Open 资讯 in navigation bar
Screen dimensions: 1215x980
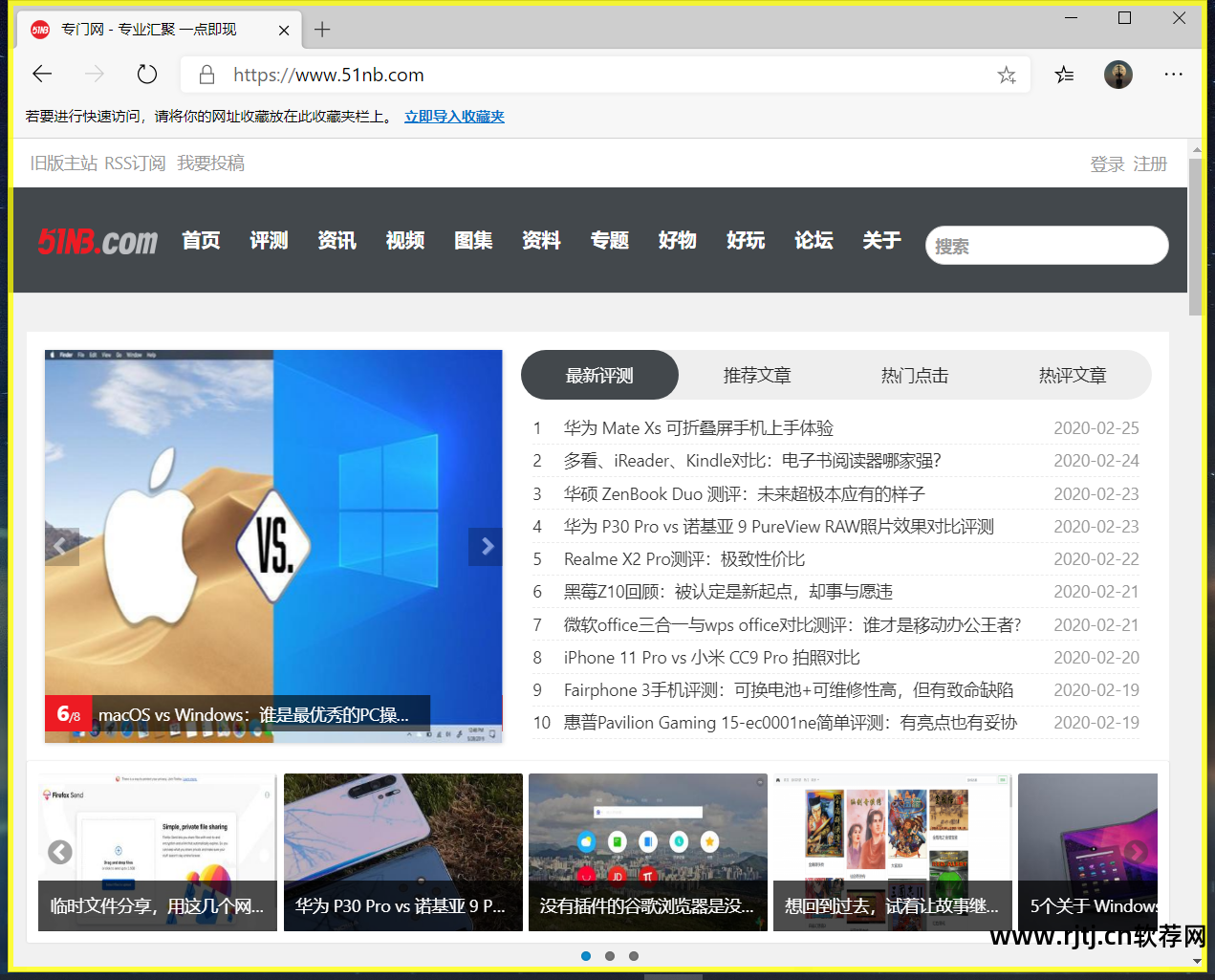tap(337, 241)
